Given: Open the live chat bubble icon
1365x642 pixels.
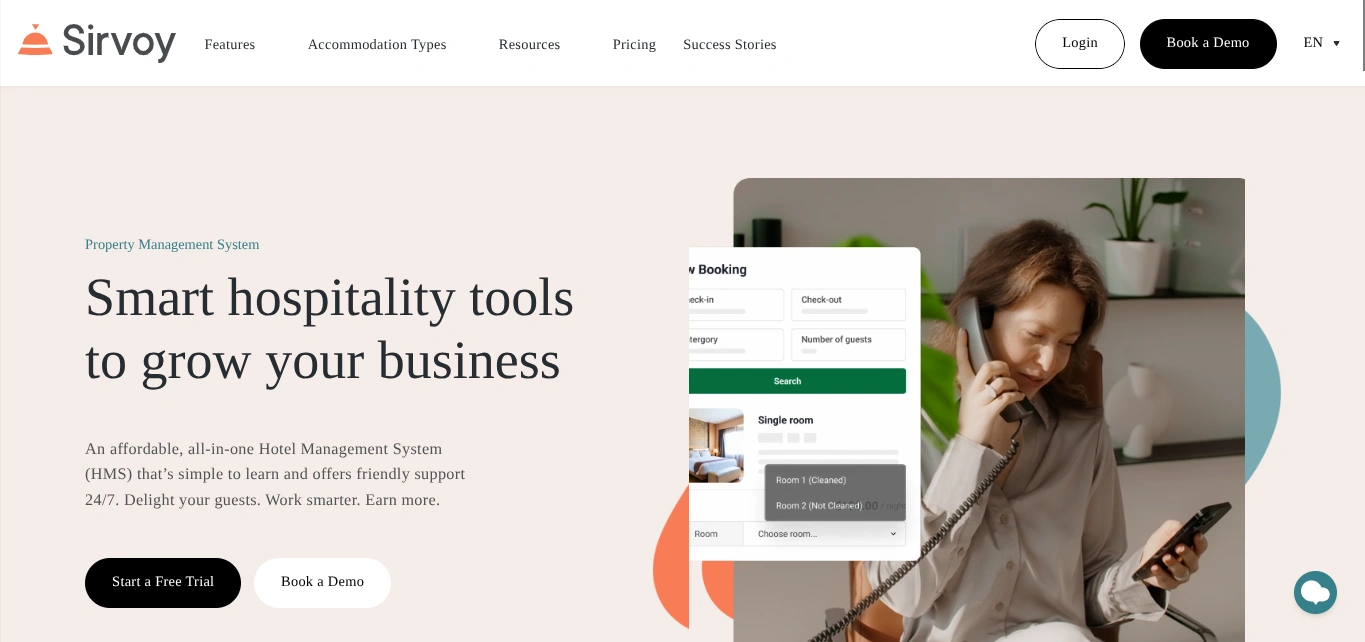Looking at the screenshot, I should pyautogui.click(x=1315, y=593).
